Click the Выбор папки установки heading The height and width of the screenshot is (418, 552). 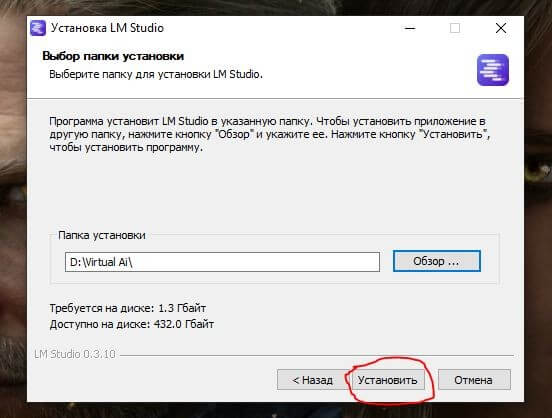click(113, 56)
